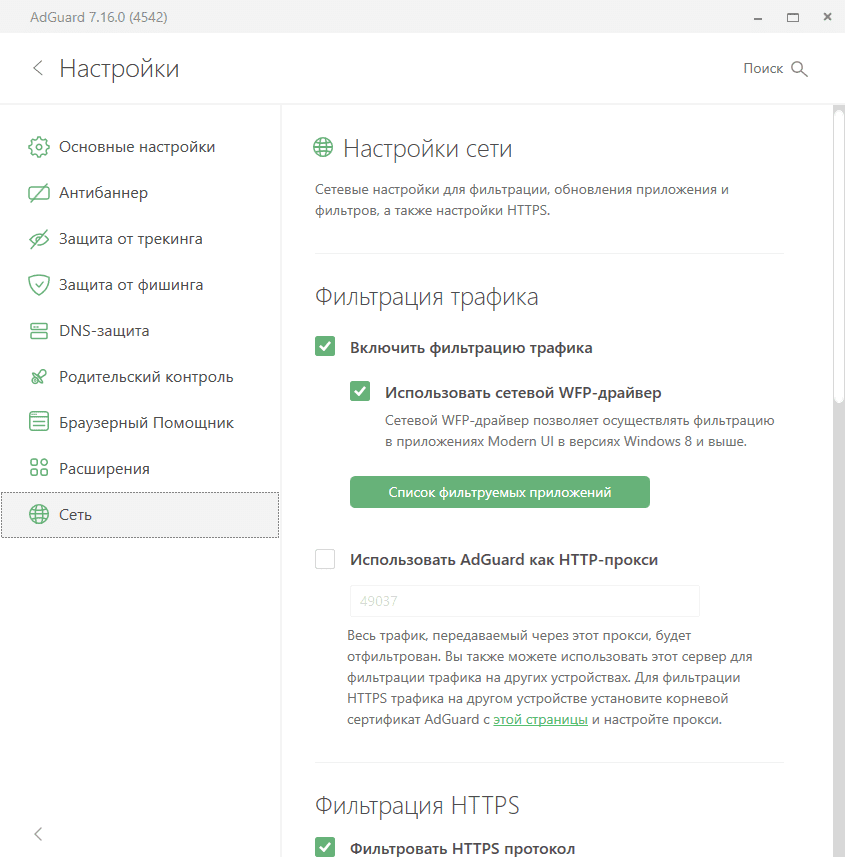The width and height of the screenshot is (845, 857).
Task: Click the search magnifier icon
Action: pyautogui.click(x=799, y=69)
